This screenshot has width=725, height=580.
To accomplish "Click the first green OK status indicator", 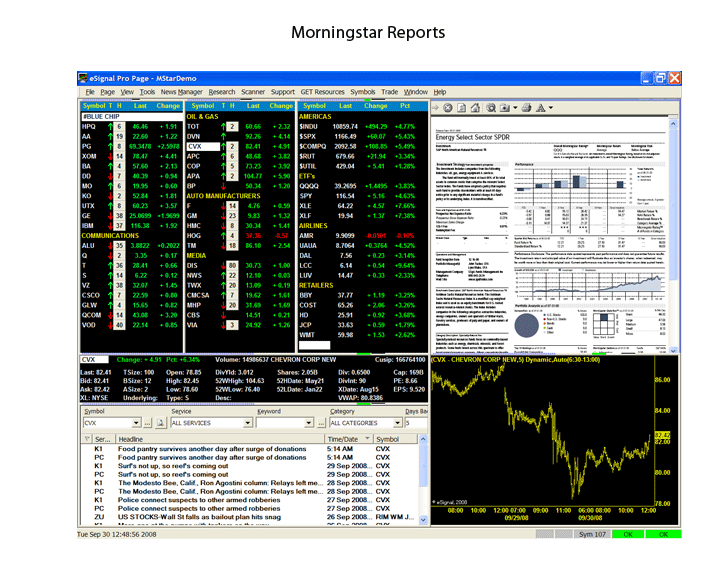I will point(627,534).
